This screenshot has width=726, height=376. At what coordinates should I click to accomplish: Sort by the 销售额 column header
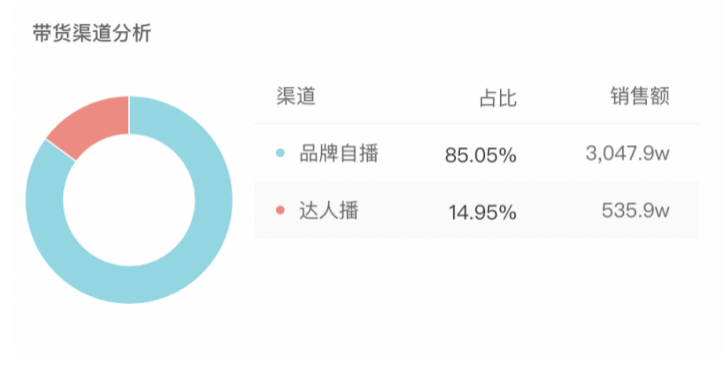coord(640,96)
